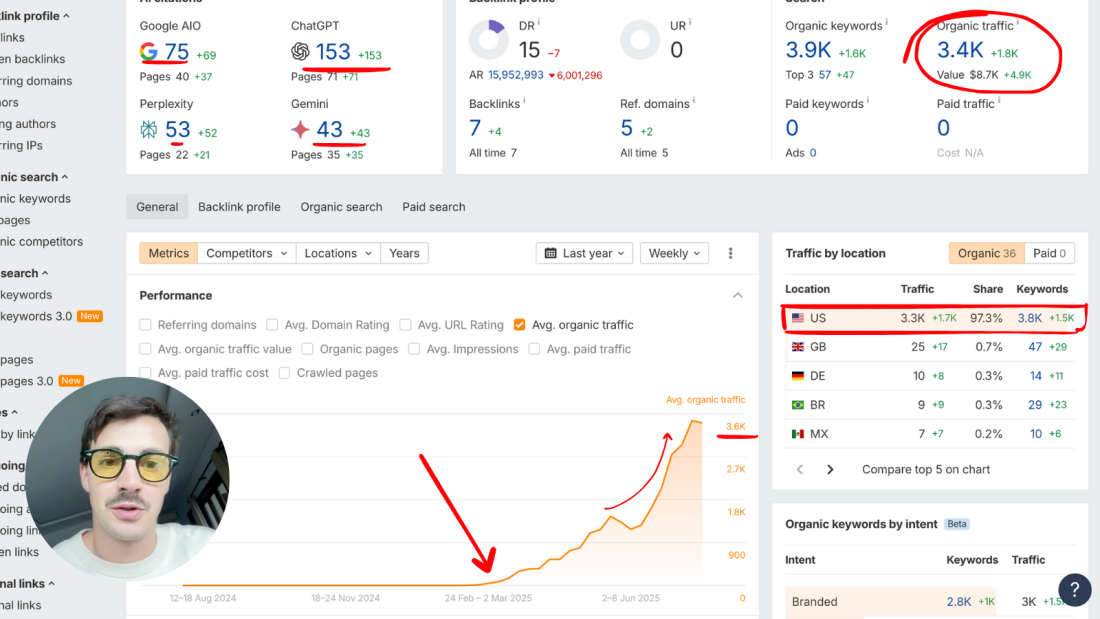This screenshot has height=619, width=1100.
Task: Open the Organic traffic 3.4K value
Action: 960,50
